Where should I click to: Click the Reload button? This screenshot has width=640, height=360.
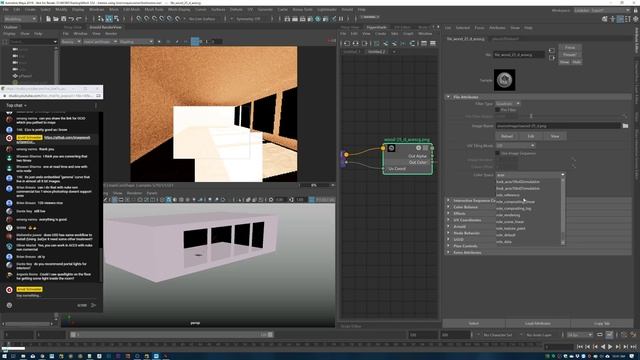click(507, 136)
